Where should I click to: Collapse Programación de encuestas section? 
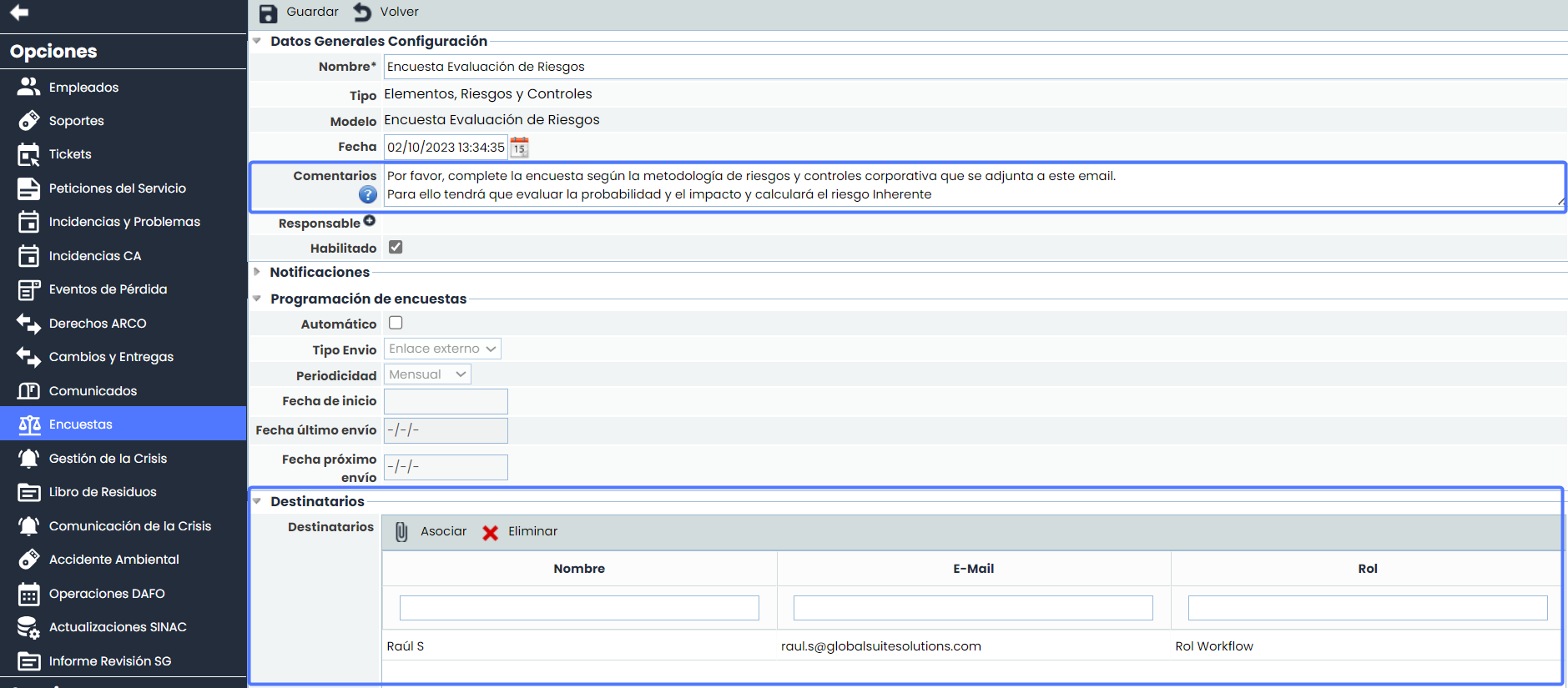click(257, 299)
